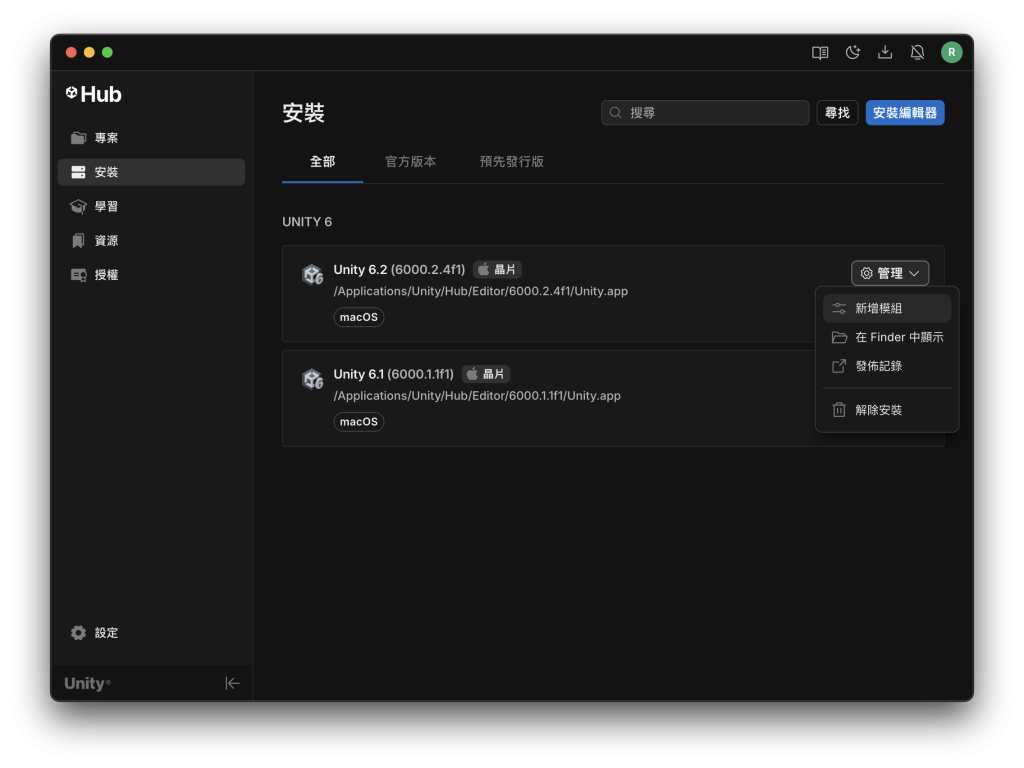Click the Unity 6.2 (6000.2.4f1) title
1024x768 pixels.
click(x=400, y=269)
